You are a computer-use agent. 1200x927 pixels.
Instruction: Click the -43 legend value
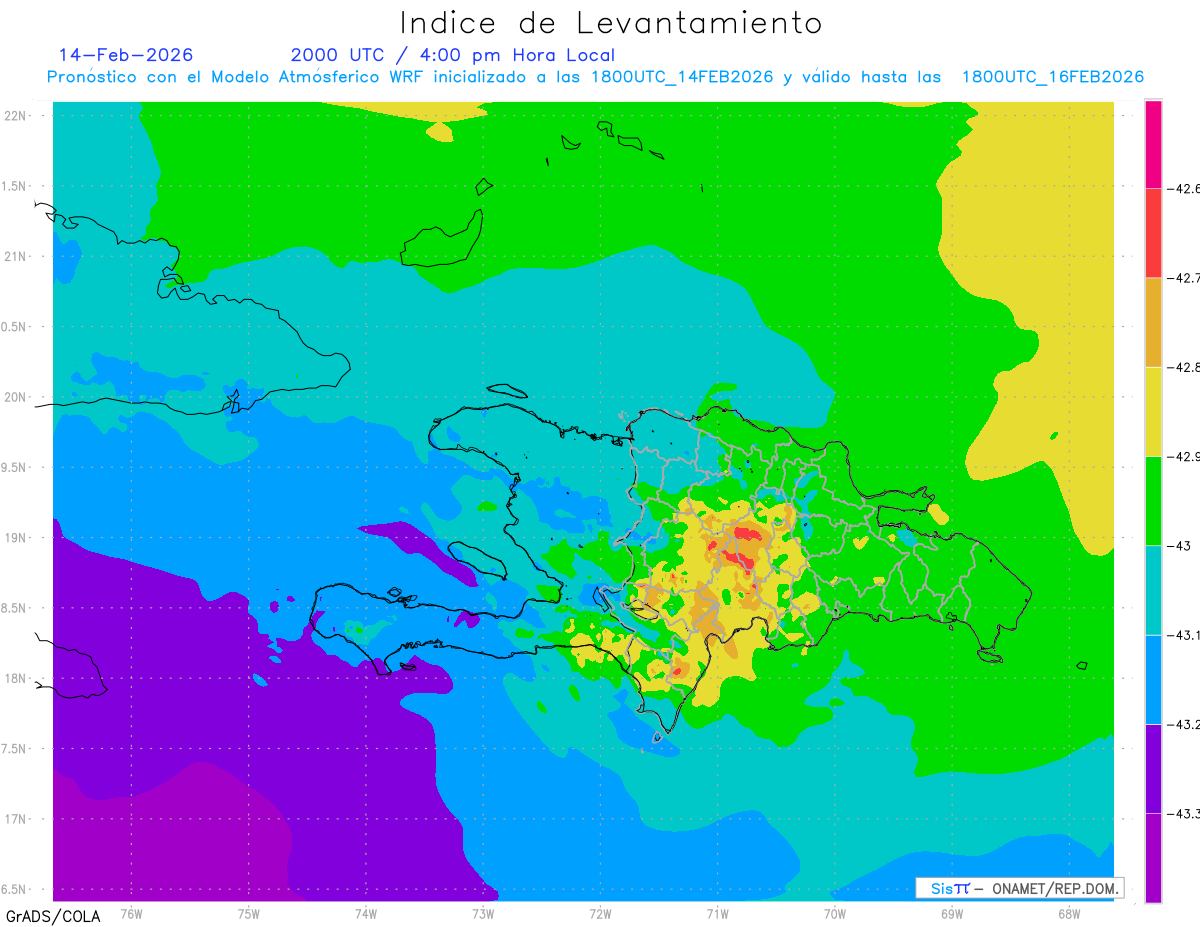1179,546
